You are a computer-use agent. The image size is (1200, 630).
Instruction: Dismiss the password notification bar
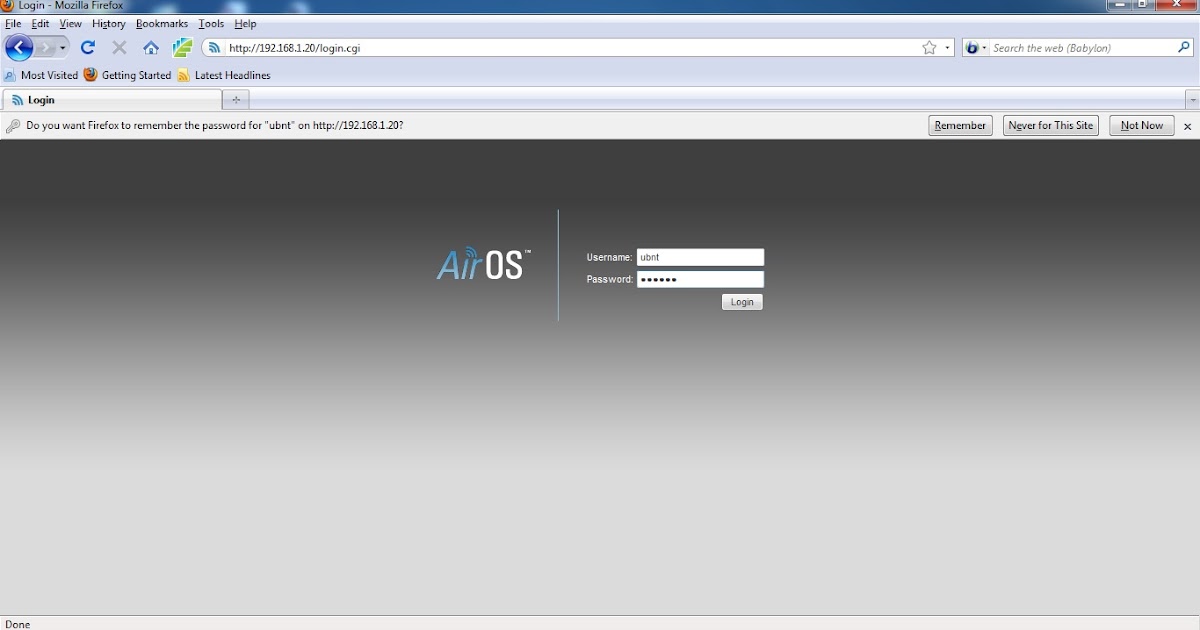click(1188, 126)
